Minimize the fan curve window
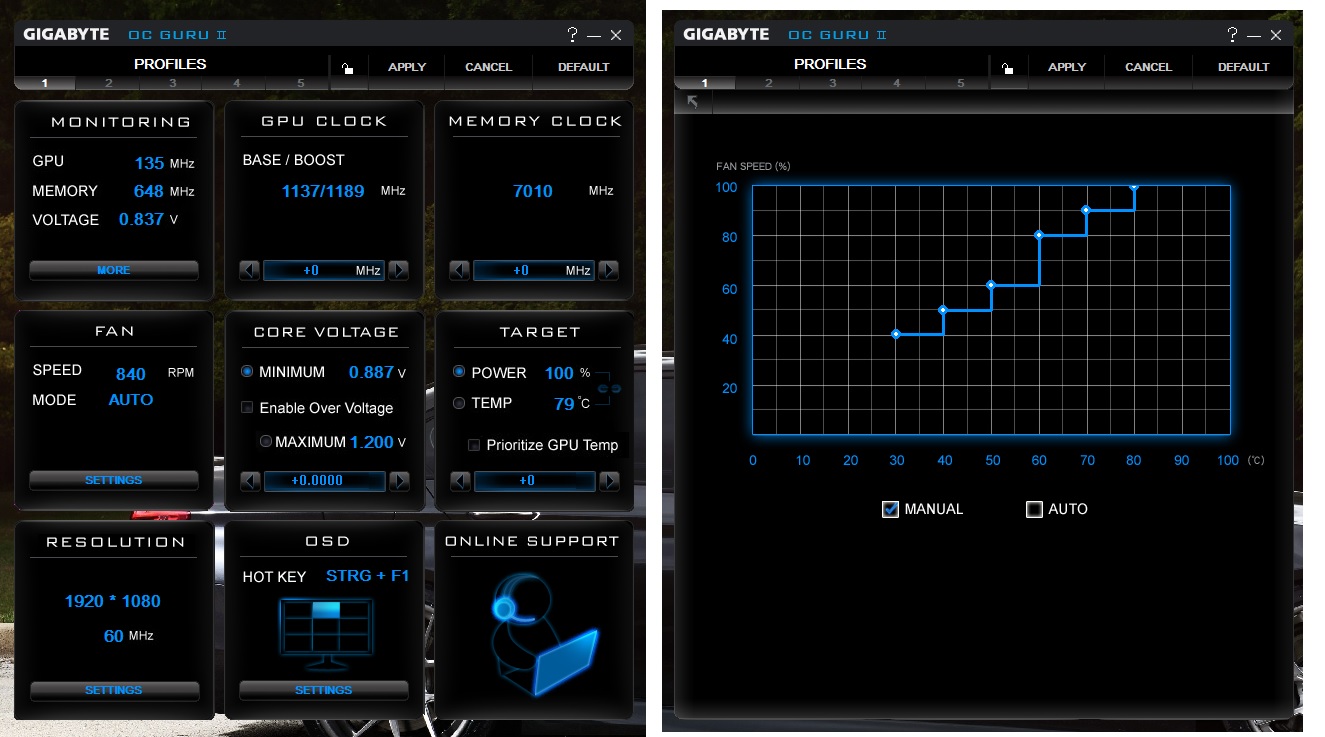Viewport: 1325px width, 737px height. click(1254, 35)
